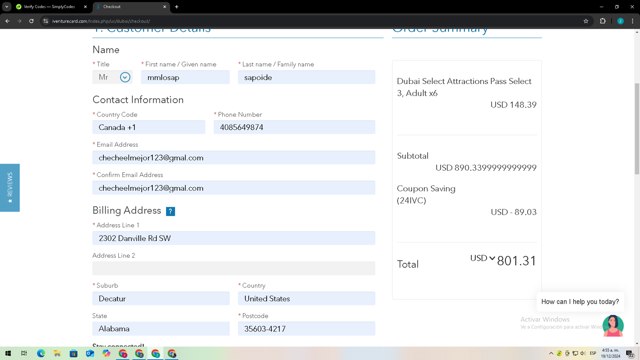Open the Country dropdown United States
Viewport: 640px width, 360px height.
[x=307, y=298]
